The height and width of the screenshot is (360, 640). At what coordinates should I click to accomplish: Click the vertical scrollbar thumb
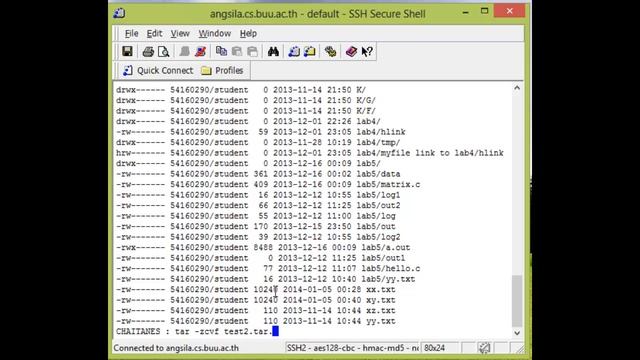point(517,301)
